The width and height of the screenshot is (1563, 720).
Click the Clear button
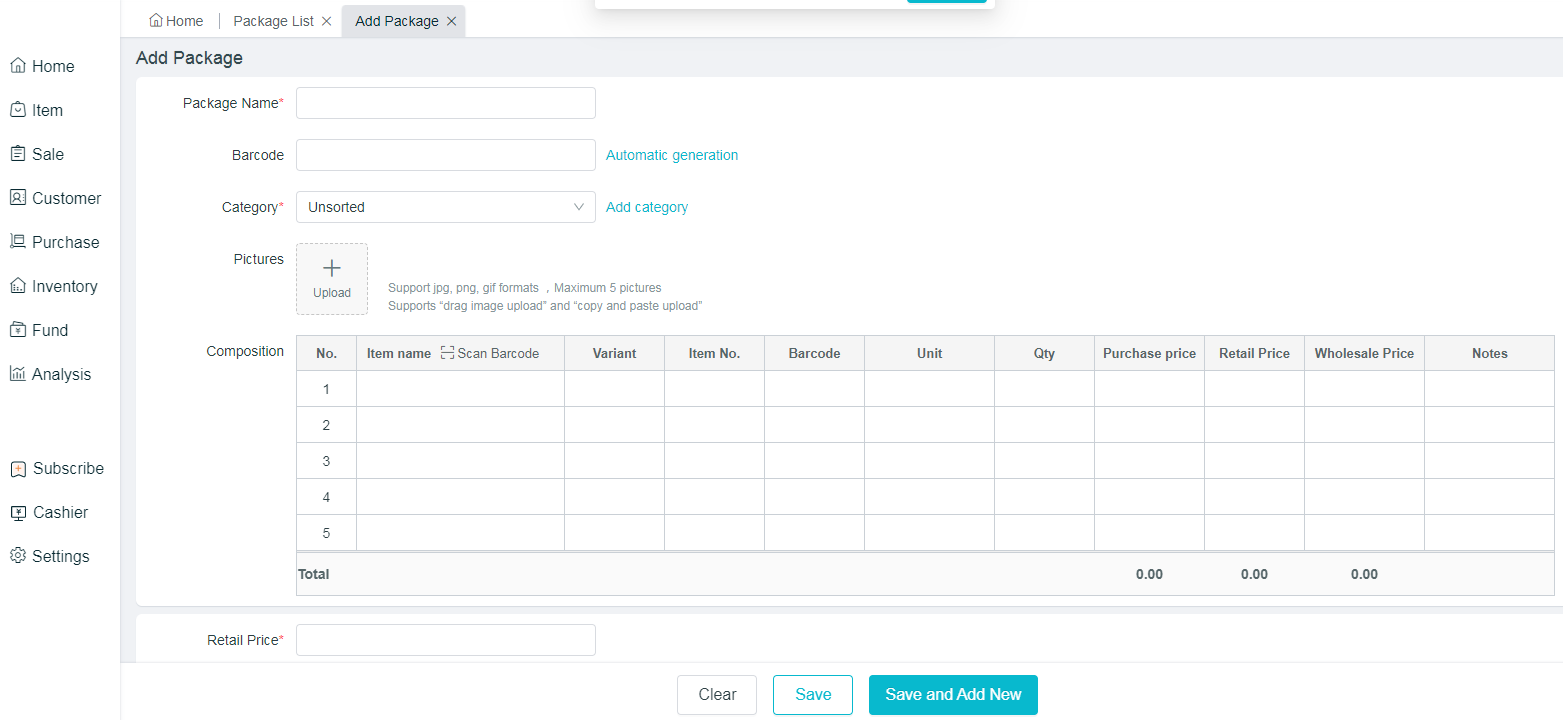click(x=717, y=695)
